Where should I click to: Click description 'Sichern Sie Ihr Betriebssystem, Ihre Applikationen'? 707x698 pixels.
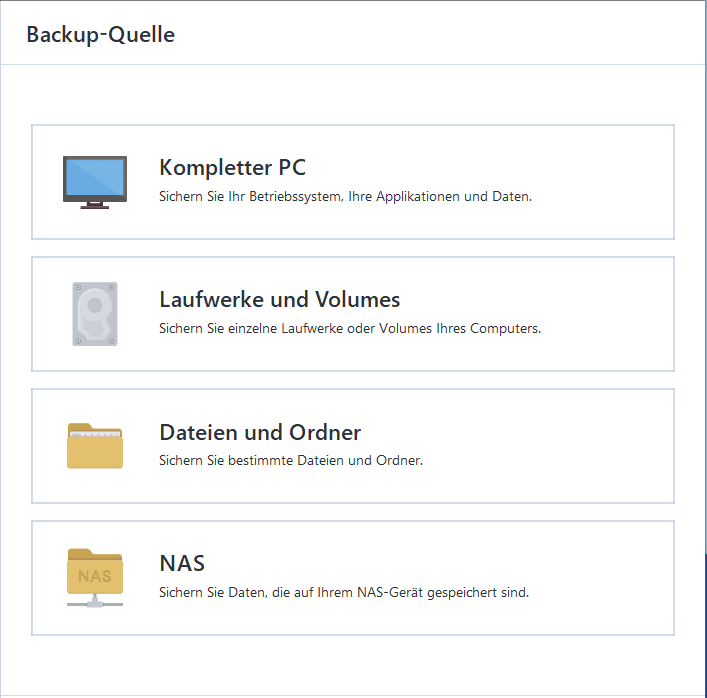coord(345,197)
